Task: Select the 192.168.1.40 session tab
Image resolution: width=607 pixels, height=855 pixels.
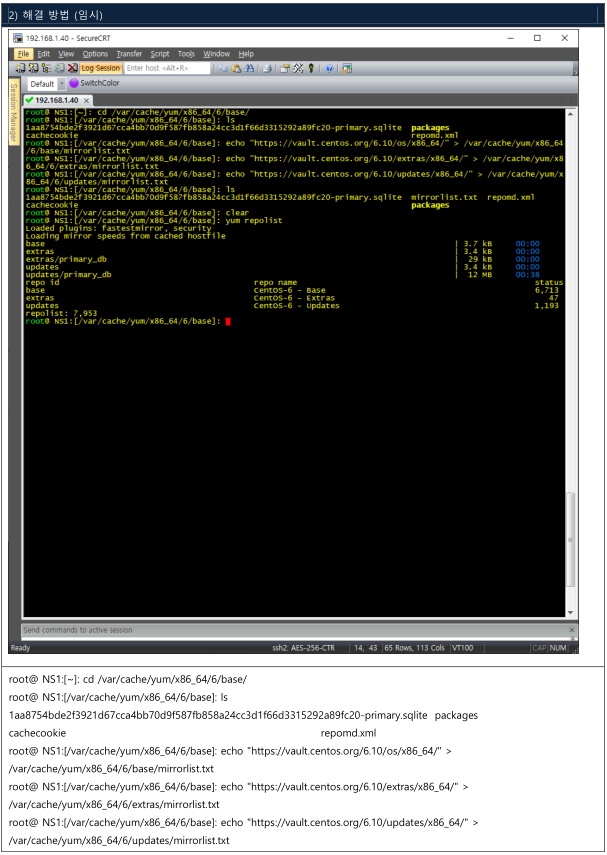Action: point(57,101)
